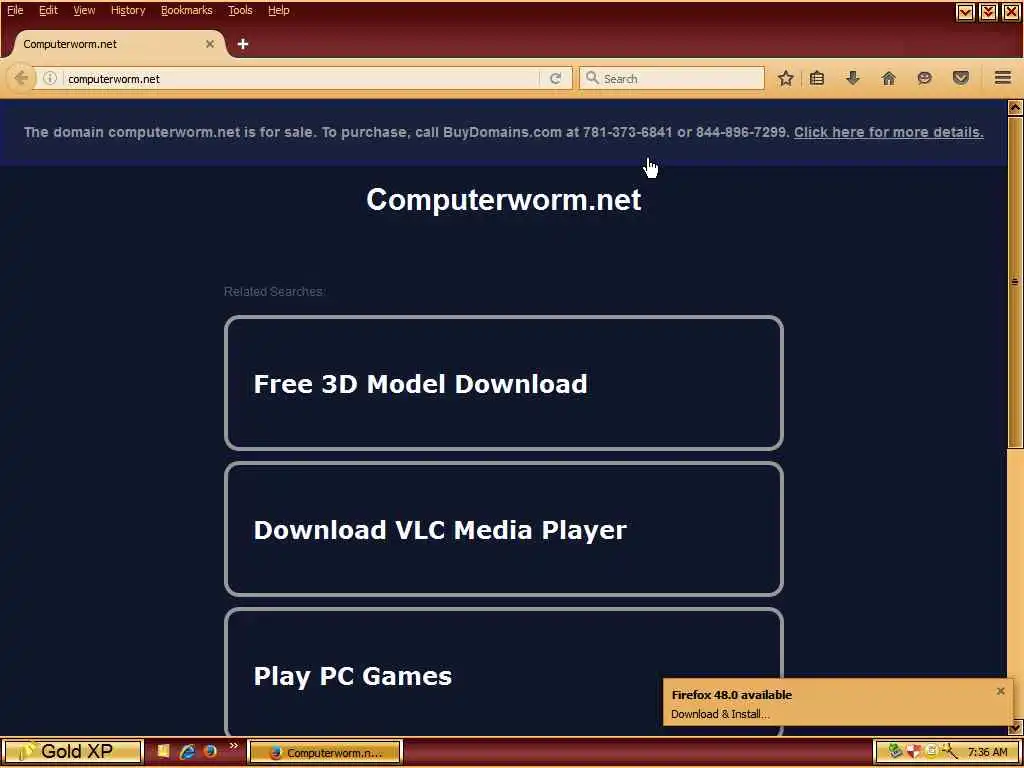
Task: Click the scrollbar down arrow
Action: [1015, 727]
